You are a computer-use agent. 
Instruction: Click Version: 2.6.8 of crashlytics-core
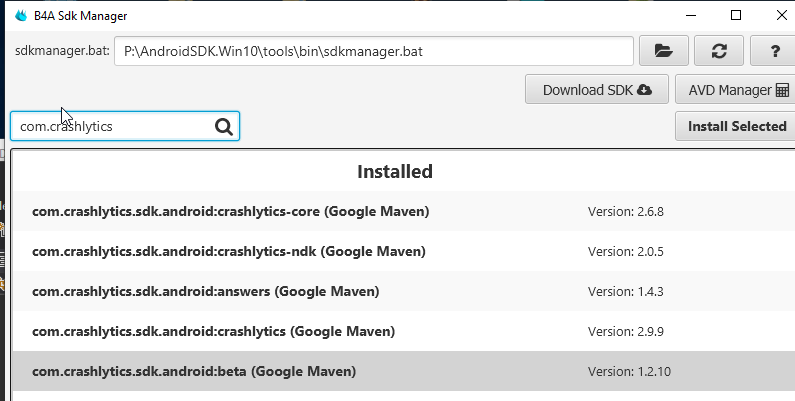click(626, 211)
